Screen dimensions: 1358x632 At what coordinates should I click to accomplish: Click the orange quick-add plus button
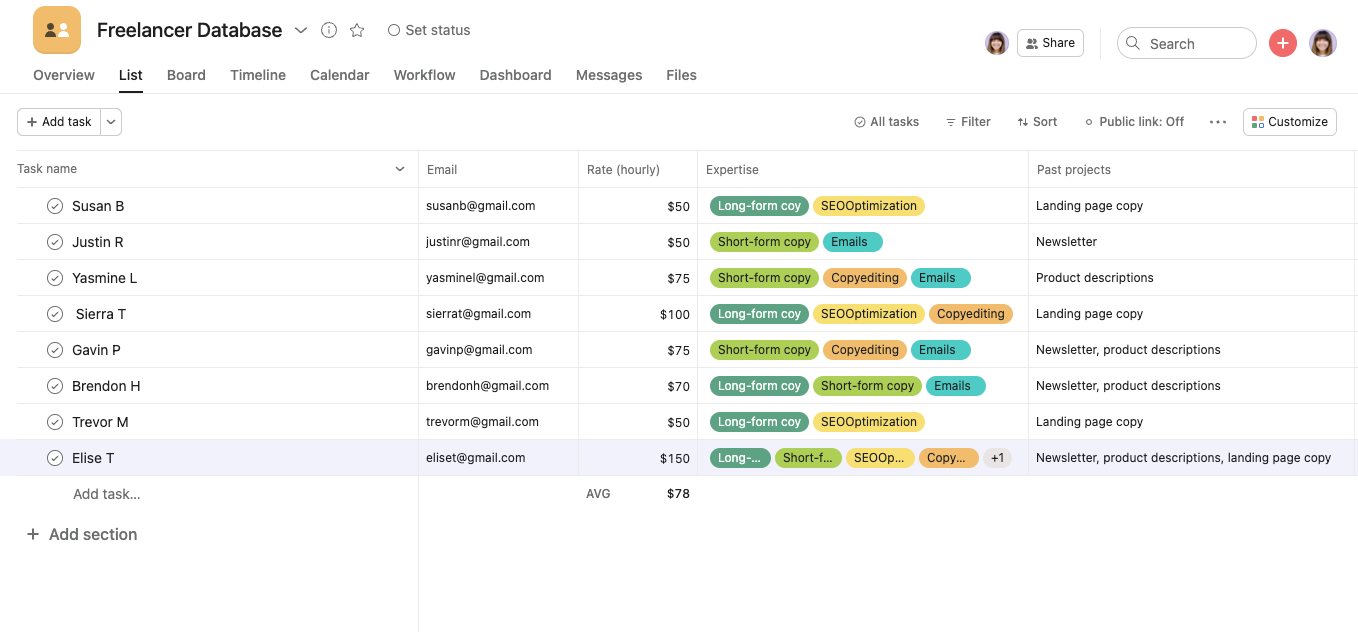coord(1283,43)
